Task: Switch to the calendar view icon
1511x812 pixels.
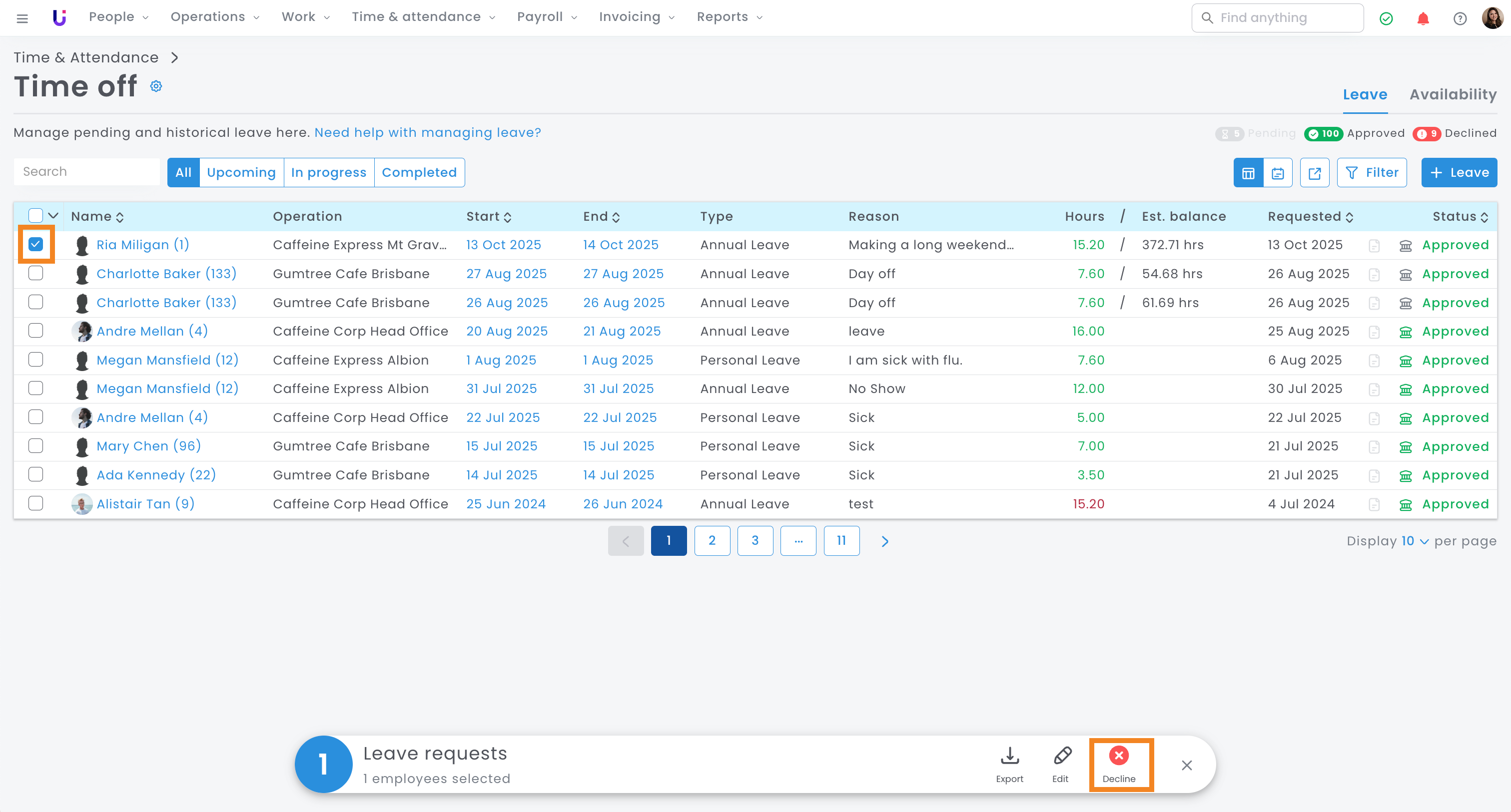Action: coord(1278,173)
